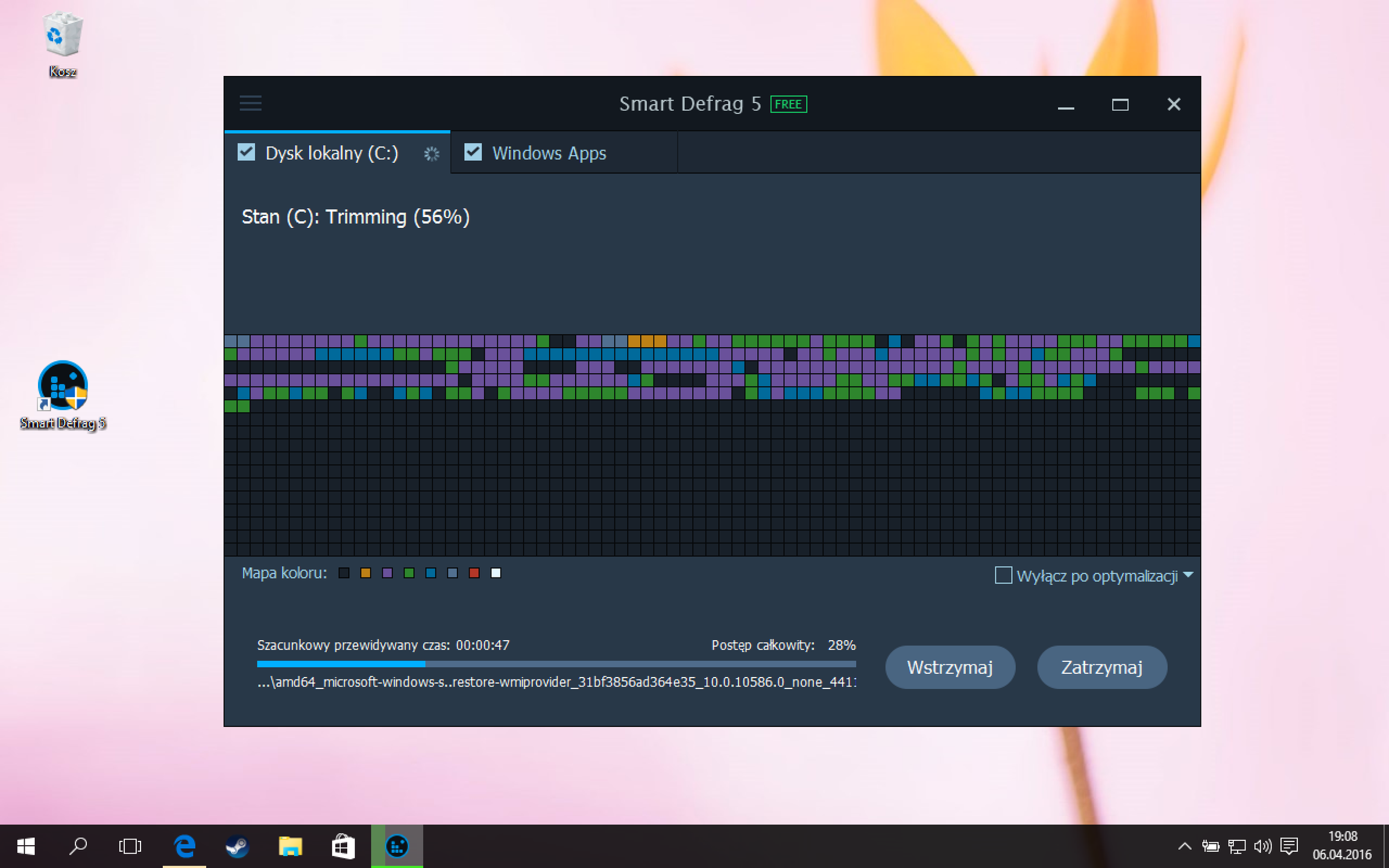Click the green swatch in Mapa koloru

409,573
